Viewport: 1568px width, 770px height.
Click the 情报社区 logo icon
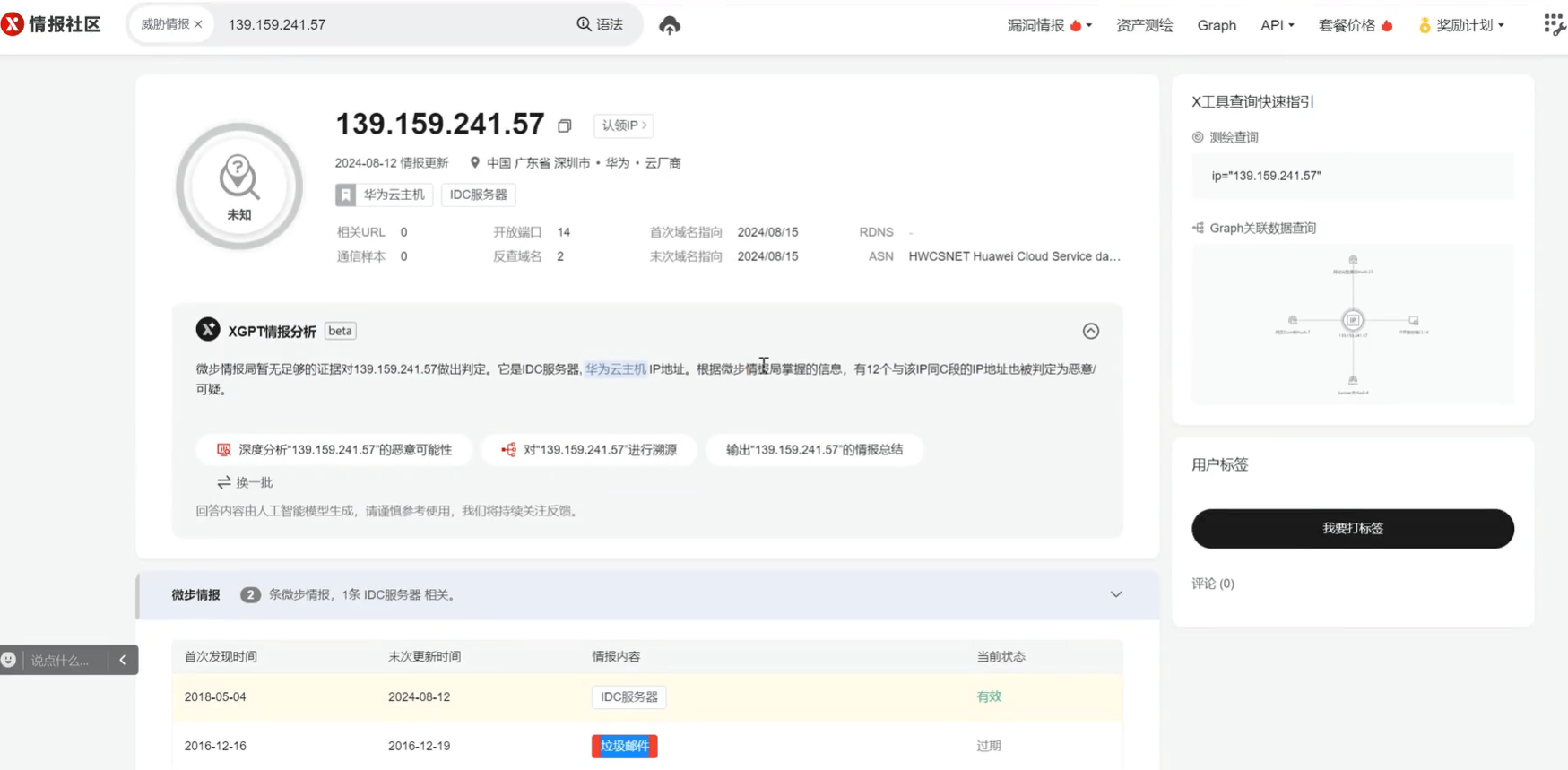[x=13, y=24]
